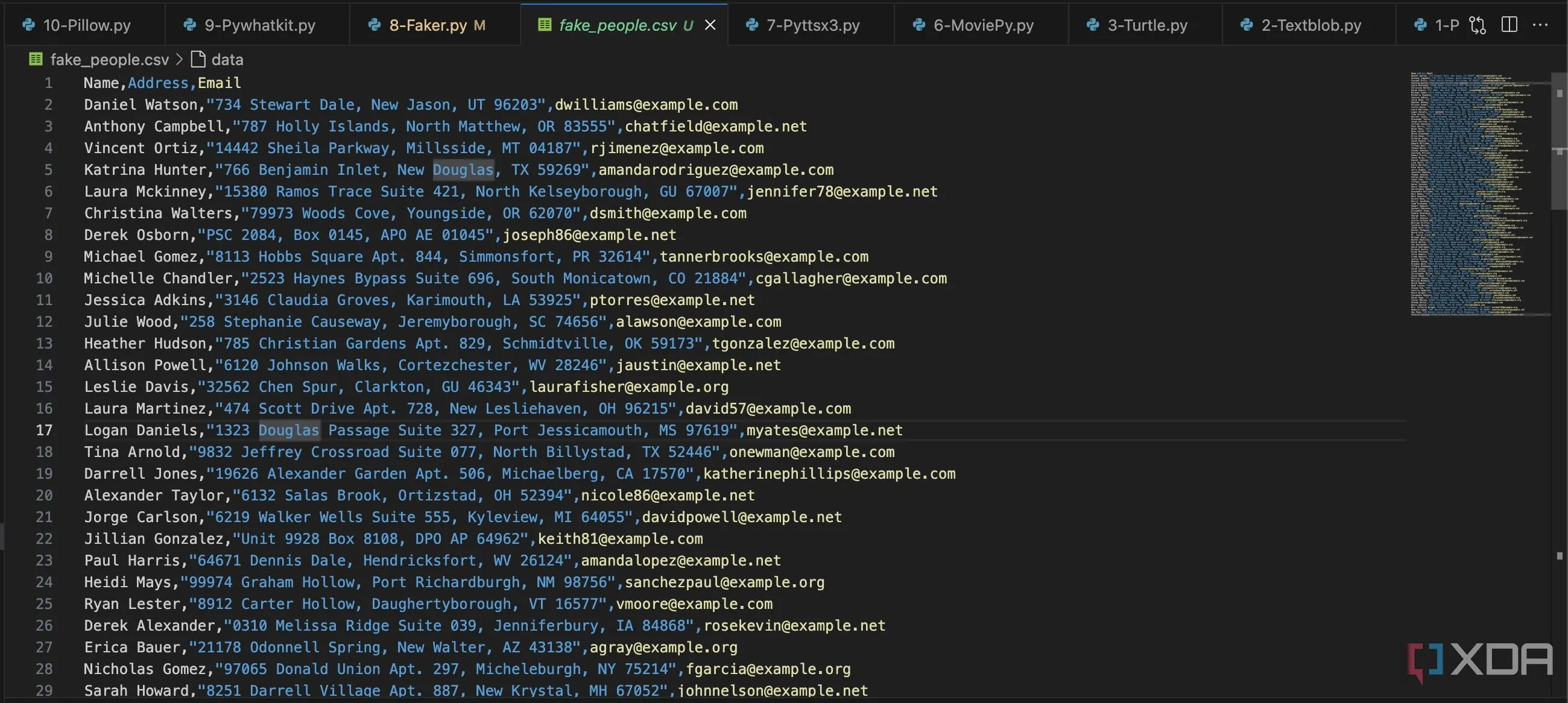
Task: Click 'Vincent Ortiz' on line 4
Action: [141, 148]
